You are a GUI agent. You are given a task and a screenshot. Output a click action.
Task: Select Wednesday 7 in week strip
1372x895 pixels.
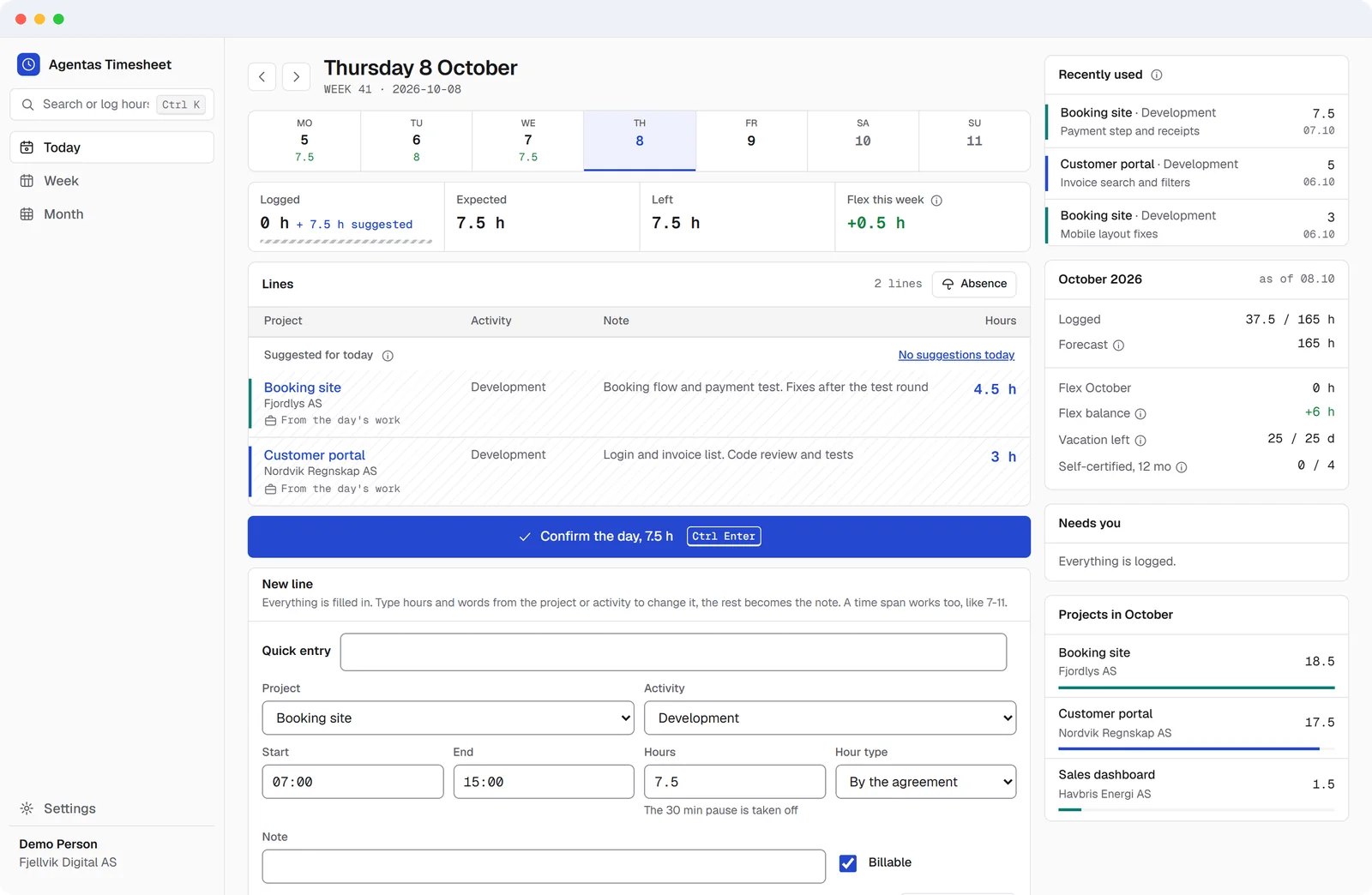(x=528, y=141)
